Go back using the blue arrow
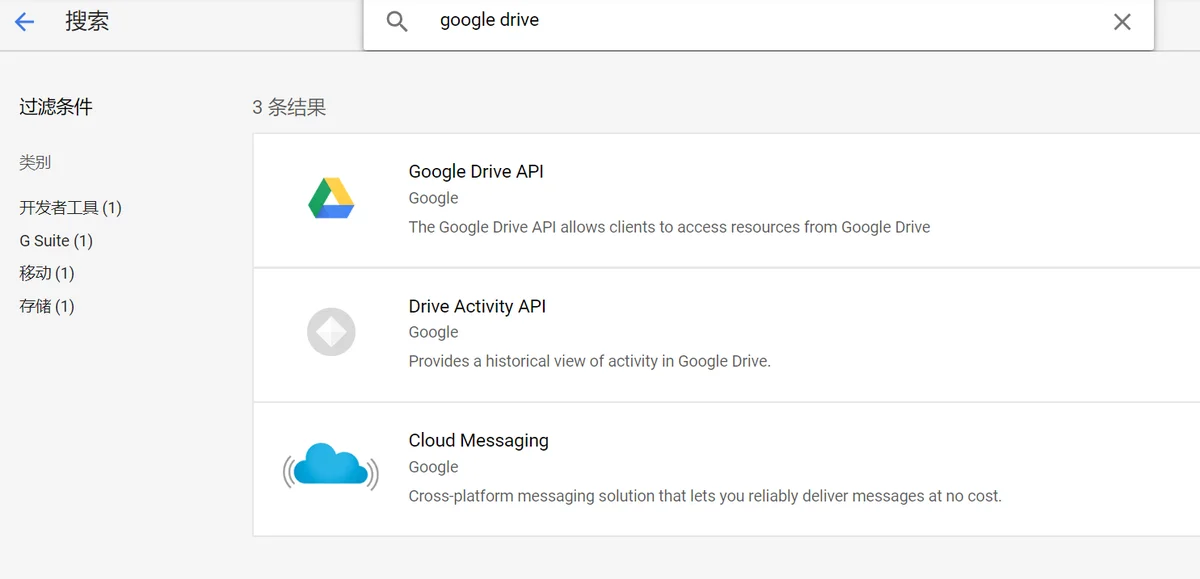Screen dimensions: 1200x579 pos(25,21)
